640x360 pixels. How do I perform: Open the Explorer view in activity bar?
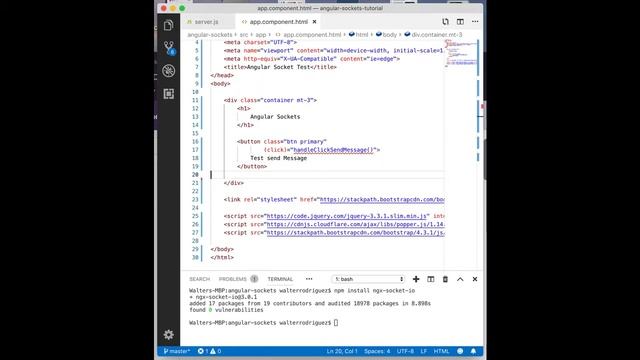(169, 25)
